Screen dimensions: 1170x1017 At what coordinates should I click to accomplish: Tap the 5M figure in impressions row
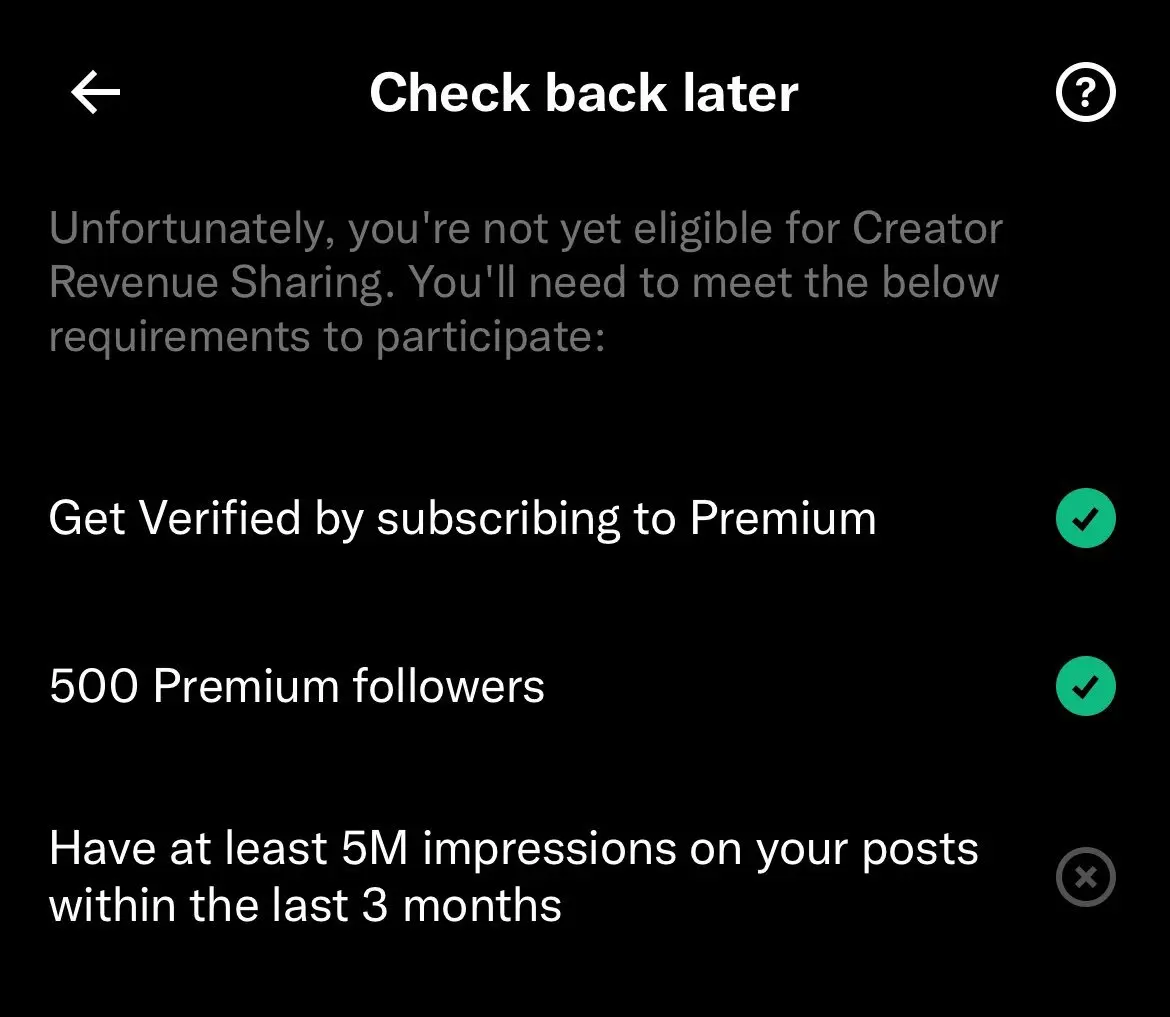pos(375,848)
